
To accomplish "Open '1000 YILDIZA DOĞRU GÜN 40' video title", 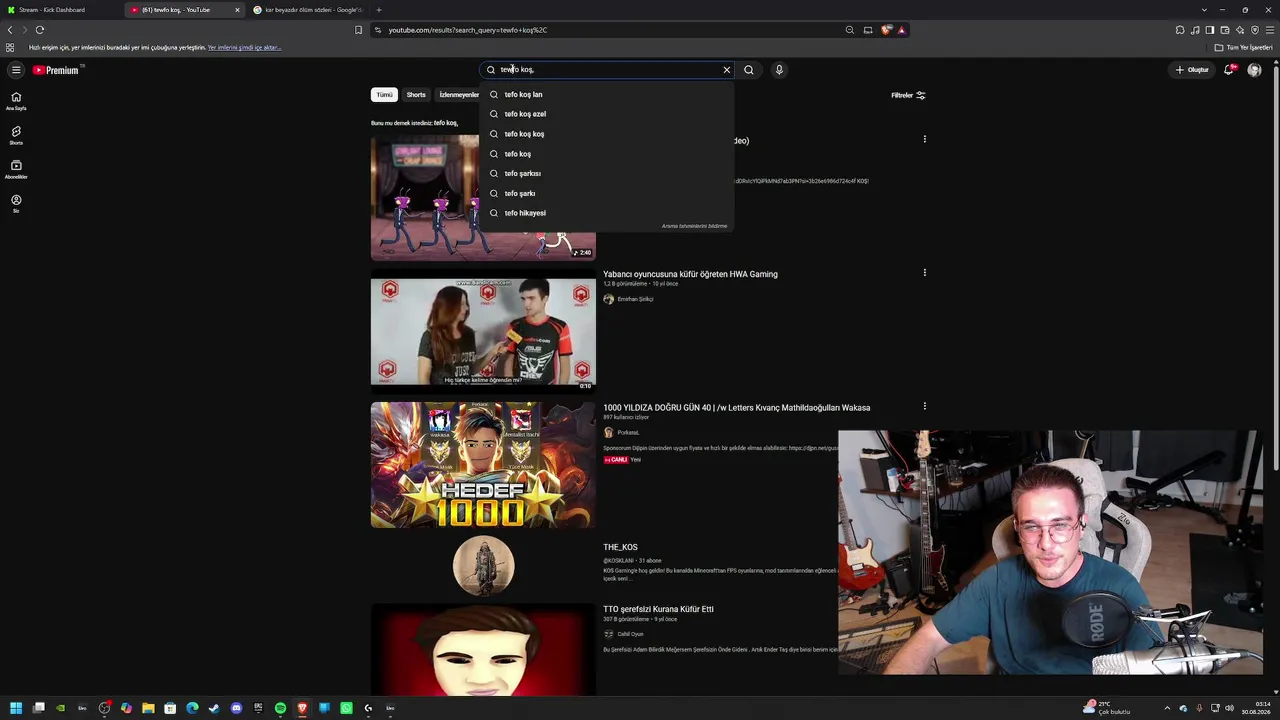I will click(x=736, y=408).
